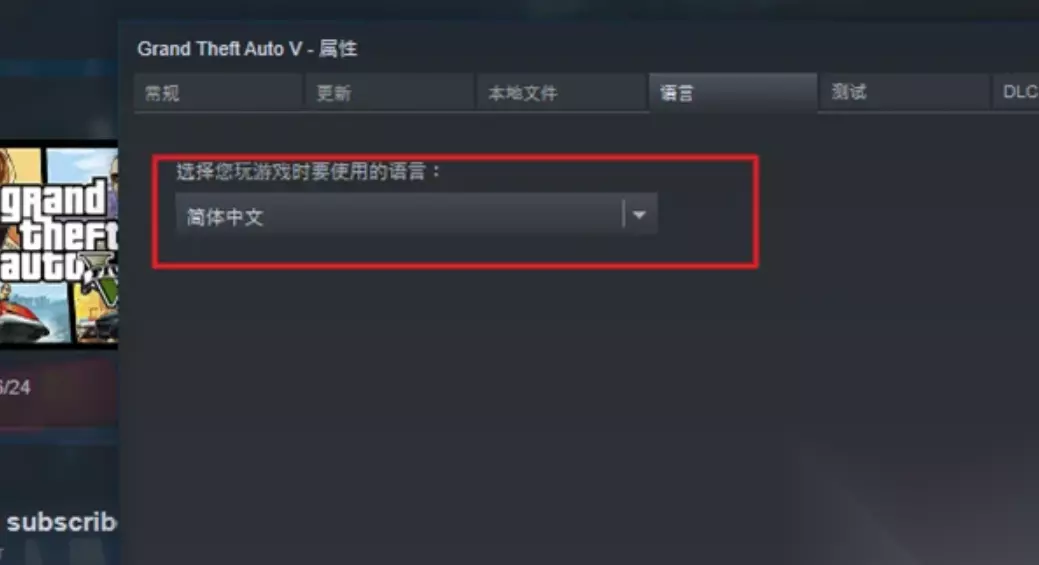Click the Grand Theft Auto V cover art

pos(58,244)
